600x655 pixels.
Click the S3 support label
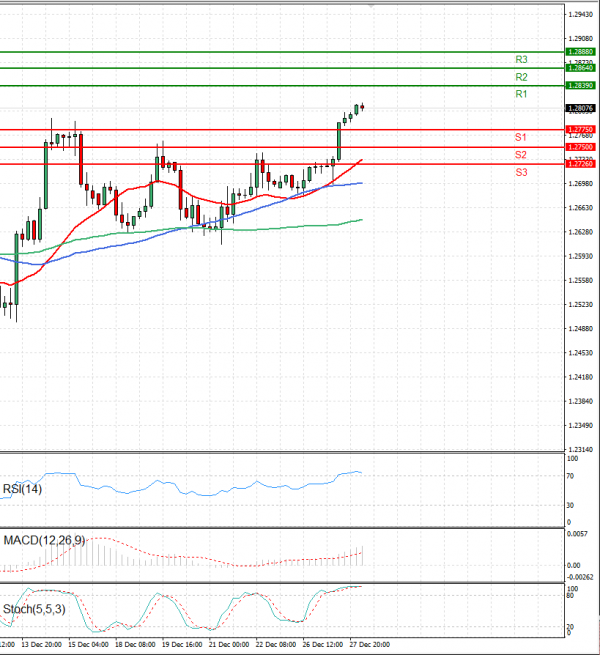coord(521,172)
